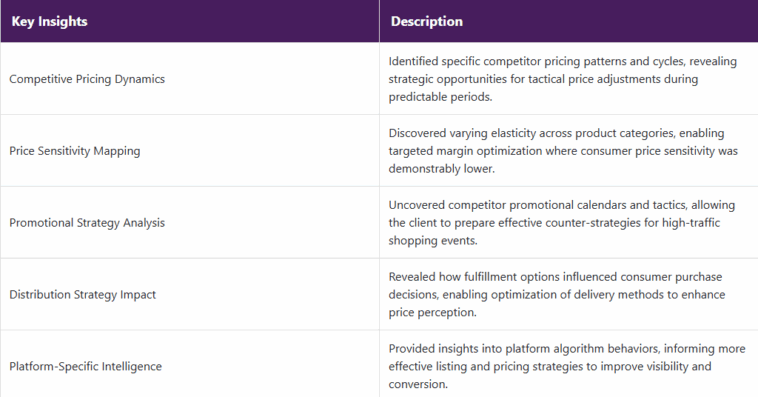Image resolution: width=758 pixels, height=397 pixels.
Task: Click the phrase 'predictable periods.'
Action: coord(440,97)
